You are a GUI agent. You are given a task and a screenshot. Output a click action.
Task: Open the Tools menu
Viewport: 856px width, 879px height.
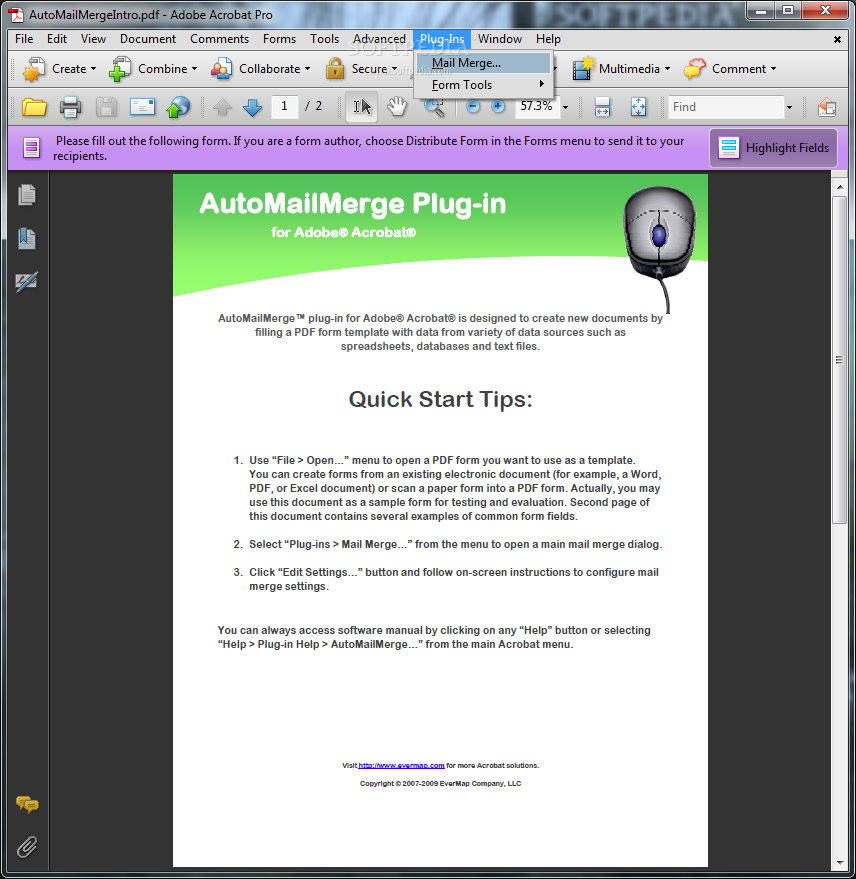pyautogui.click(x=325, y=39)
